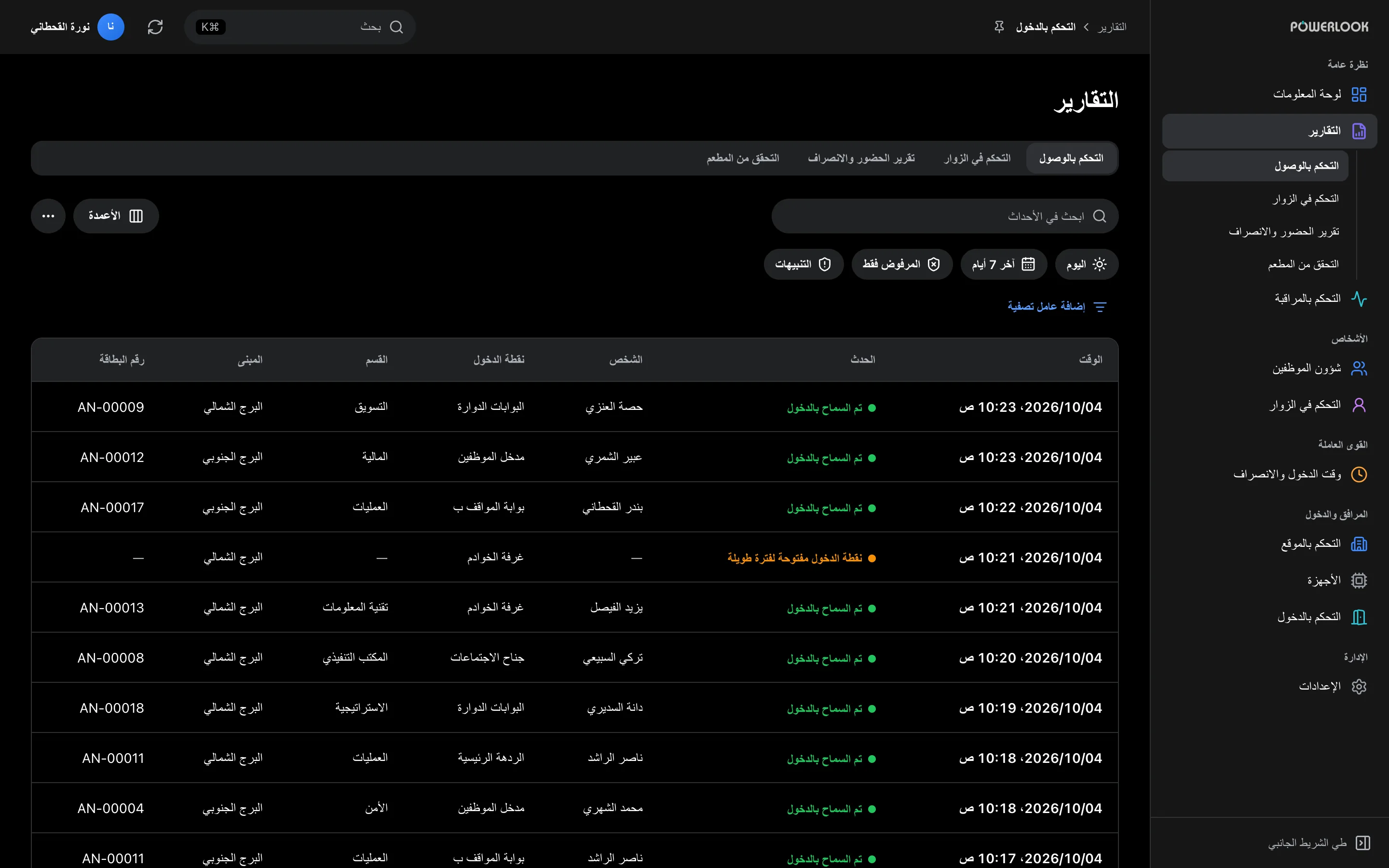
Task: Click the جناح الاجتماعات access point cell
Action: 487,658
